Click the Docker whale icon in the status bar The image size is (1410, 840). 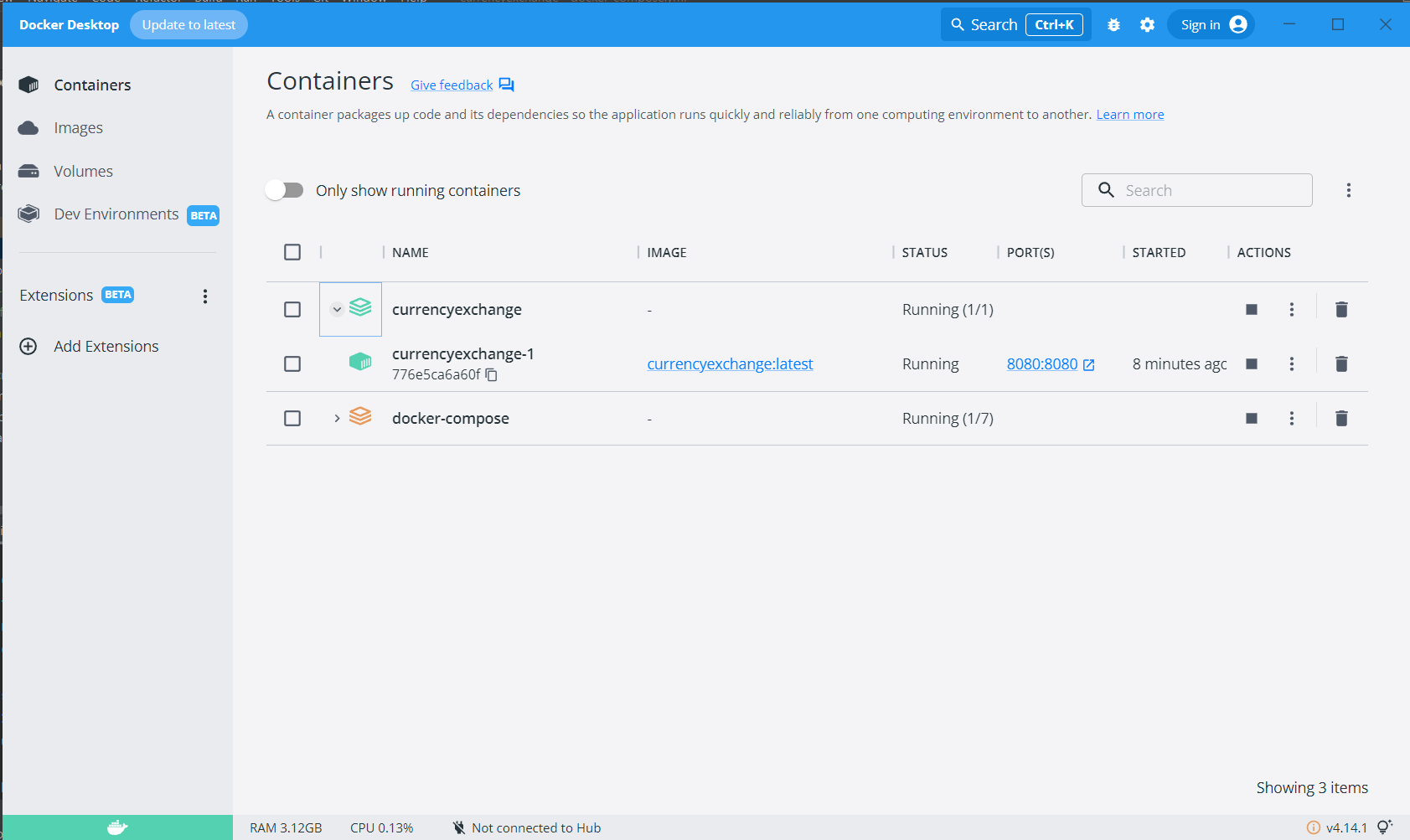click(117, 827)
